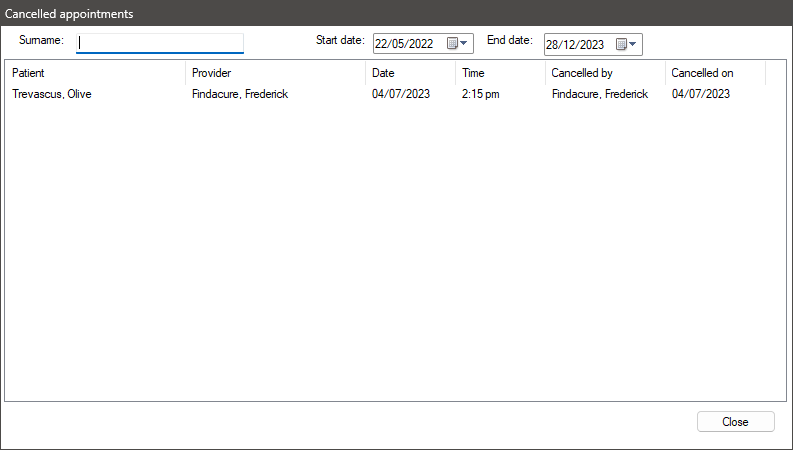Click the appointment Date cell 04/07/2023
The image size is (793, 450).
pyautogui.click(x=401, y=94)
